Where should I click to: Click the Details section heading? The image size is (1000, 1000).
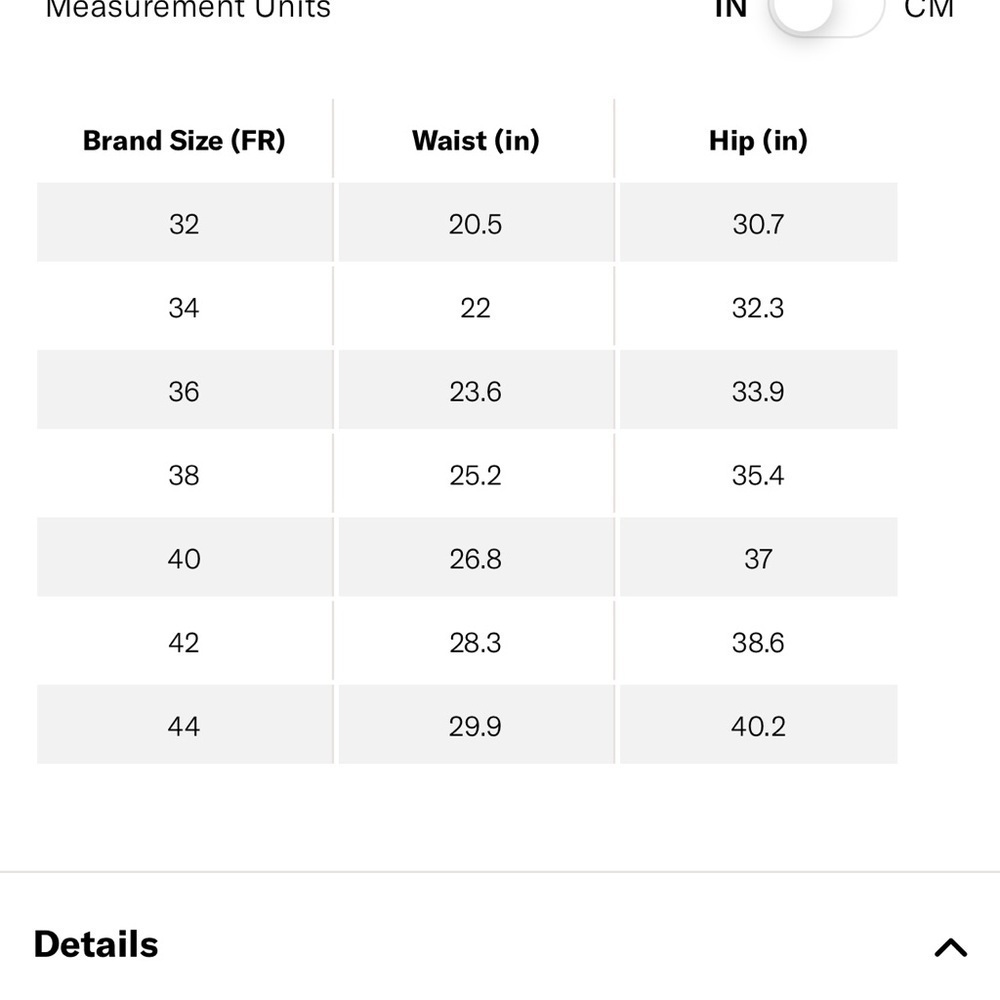click(96, 945)
